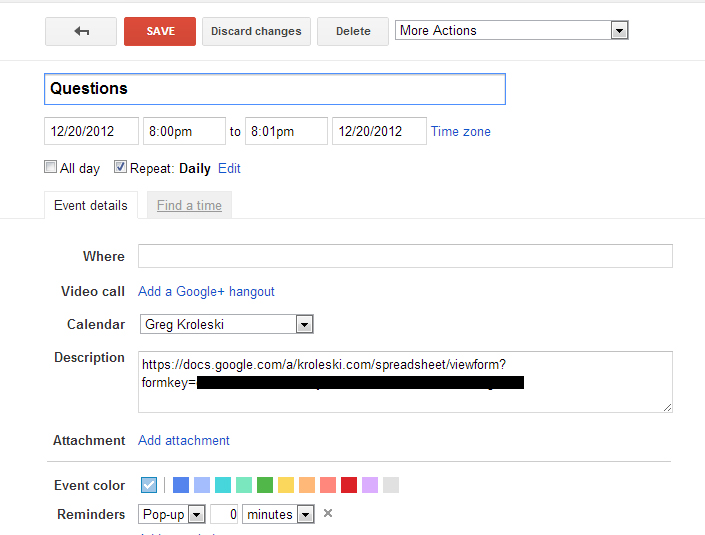Viewport: 705px width, 535px height.
Task: Open the More Actions dropdown
Action: coord(512,31)
